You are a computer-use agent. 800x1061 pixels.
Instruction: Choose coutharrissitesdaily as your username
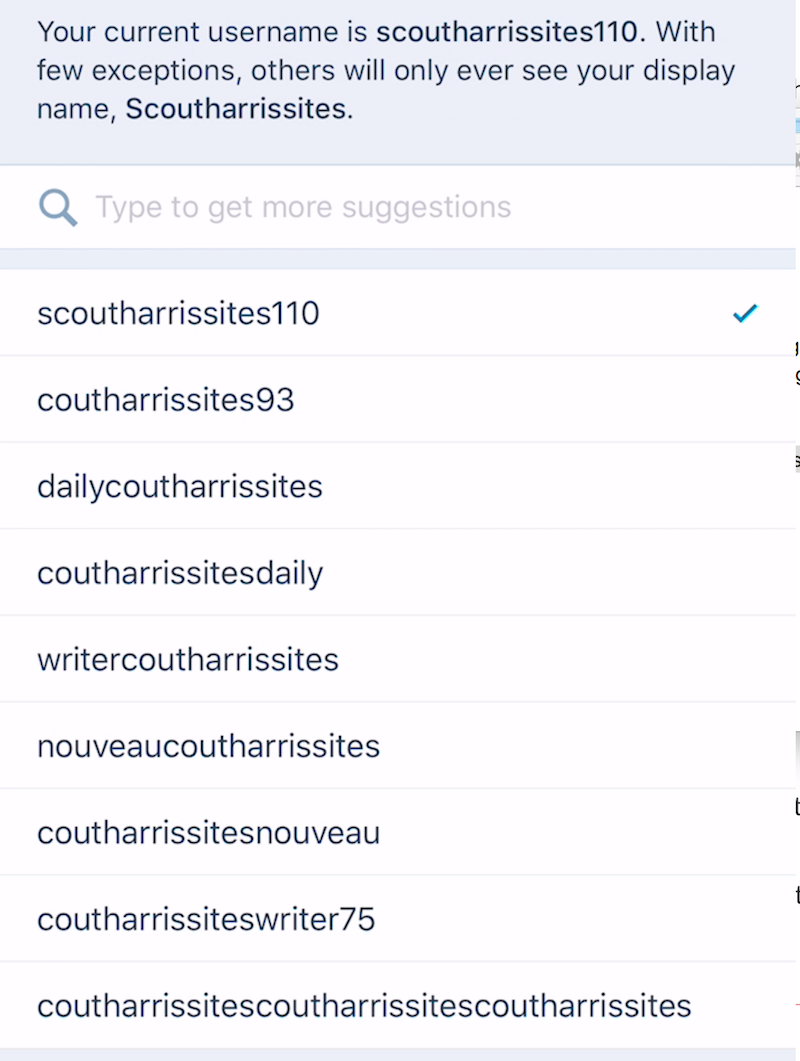tap(180, 572)
